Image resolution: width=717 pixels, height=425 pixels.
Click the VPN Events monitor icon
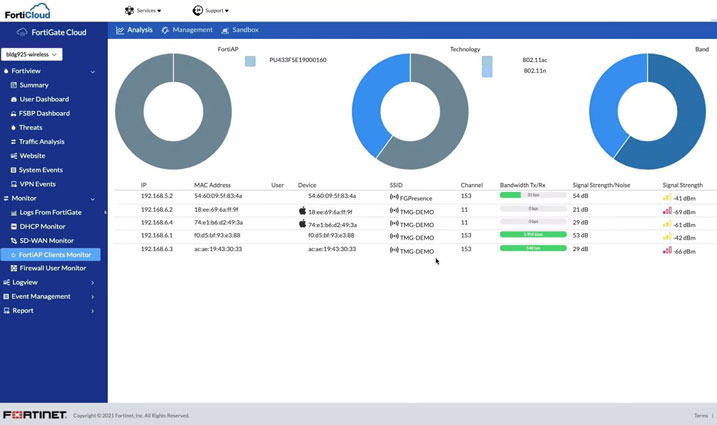pos(13,184)
